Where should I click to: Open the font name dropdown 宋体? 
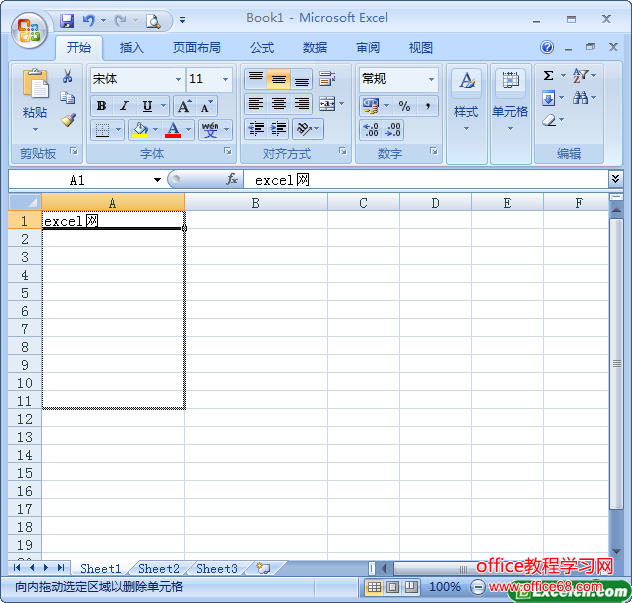pos(178,79)
